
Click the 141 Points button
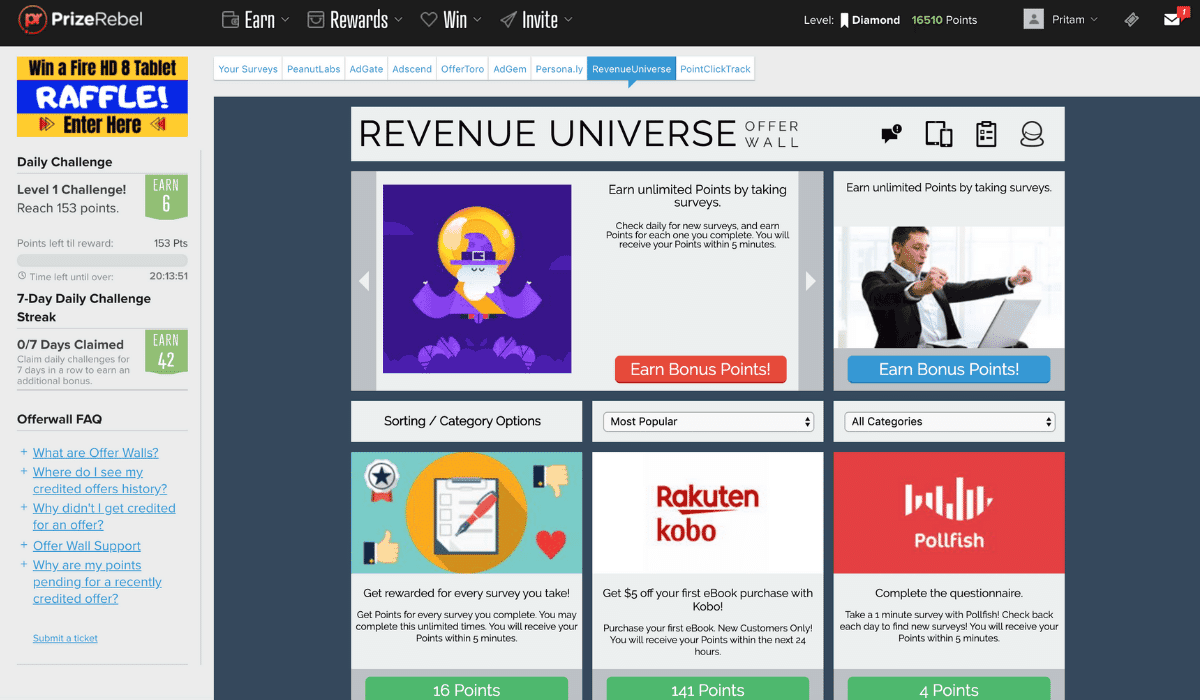708,689
